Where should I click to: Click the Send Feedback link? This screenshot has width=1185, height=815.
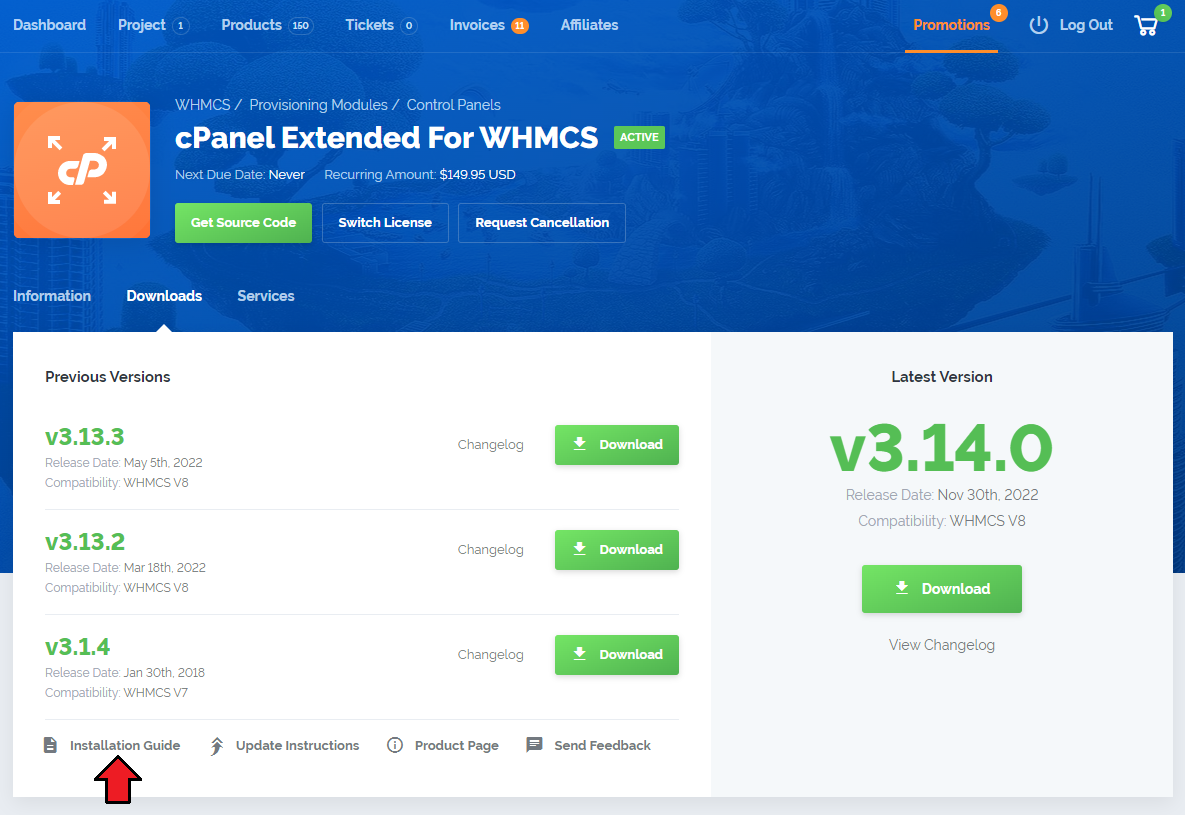[602, 745]
